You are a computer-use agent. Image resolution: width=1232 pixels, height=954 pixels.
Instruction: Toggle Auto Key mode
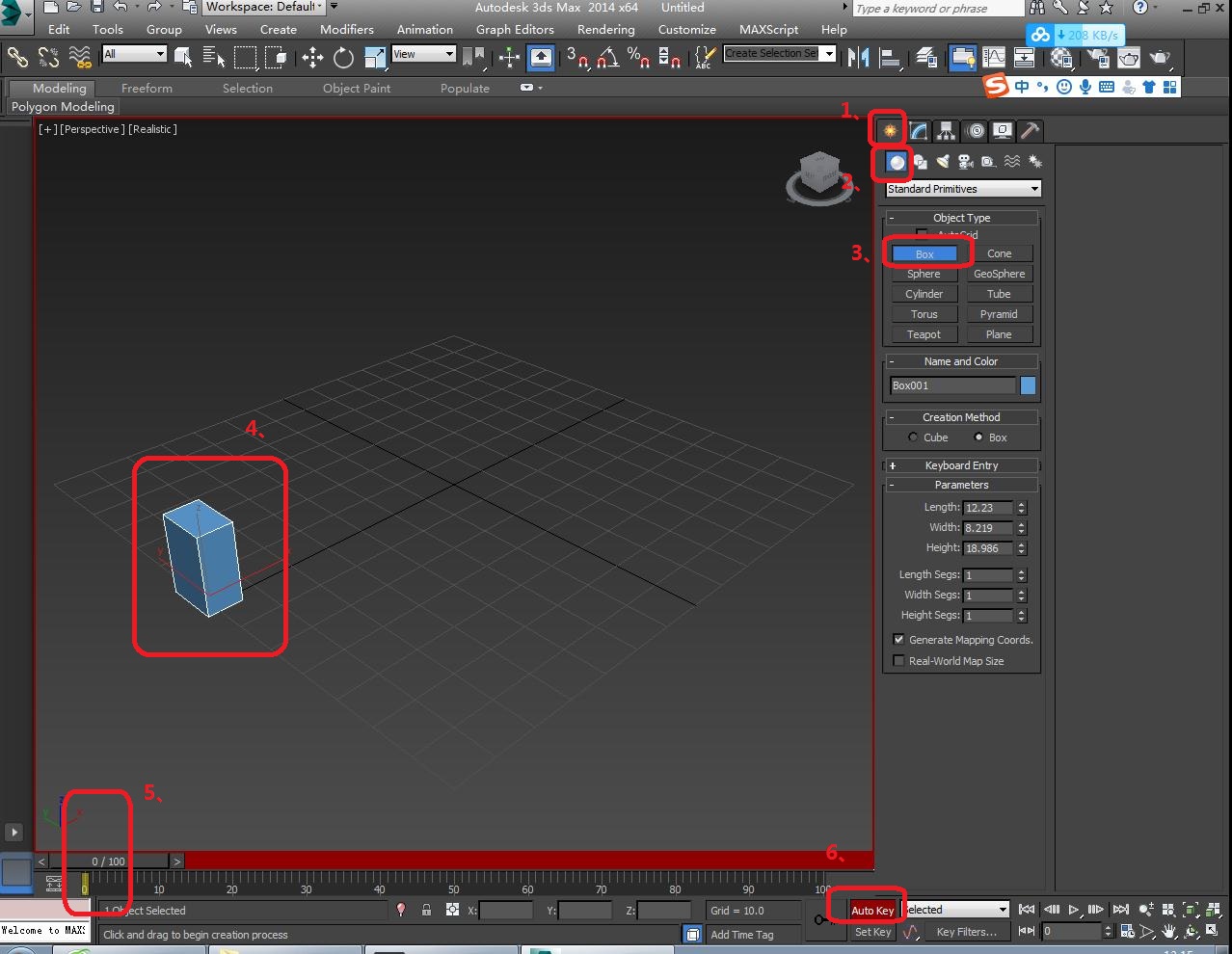pos(872,911)
